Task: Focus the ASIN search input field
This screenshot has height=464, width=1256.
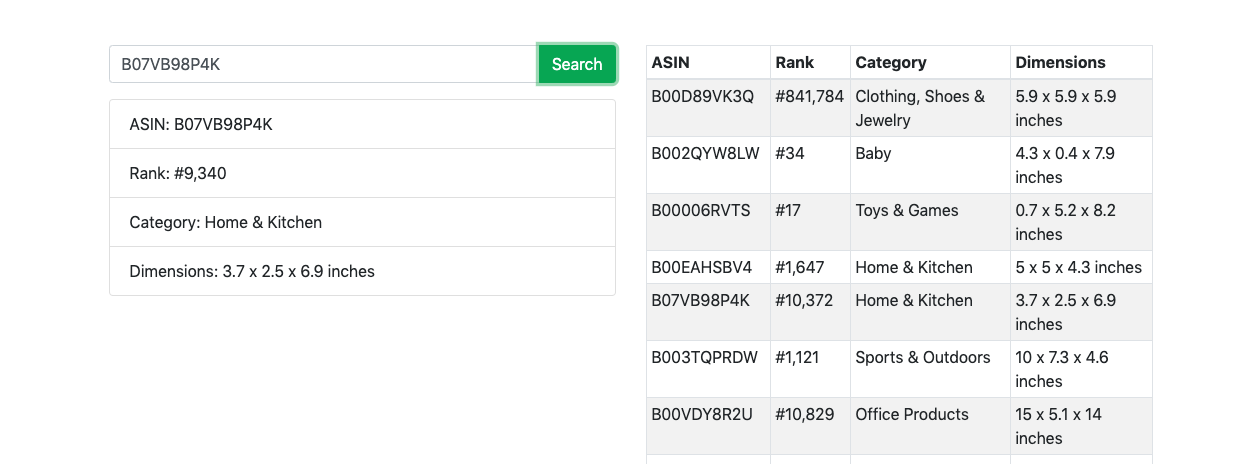Action: point(324,64)
